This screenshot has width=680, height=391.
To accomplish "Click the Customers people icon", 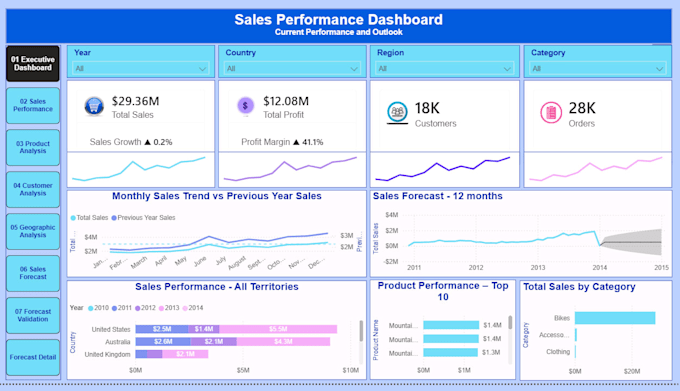I will click(397, 112).
